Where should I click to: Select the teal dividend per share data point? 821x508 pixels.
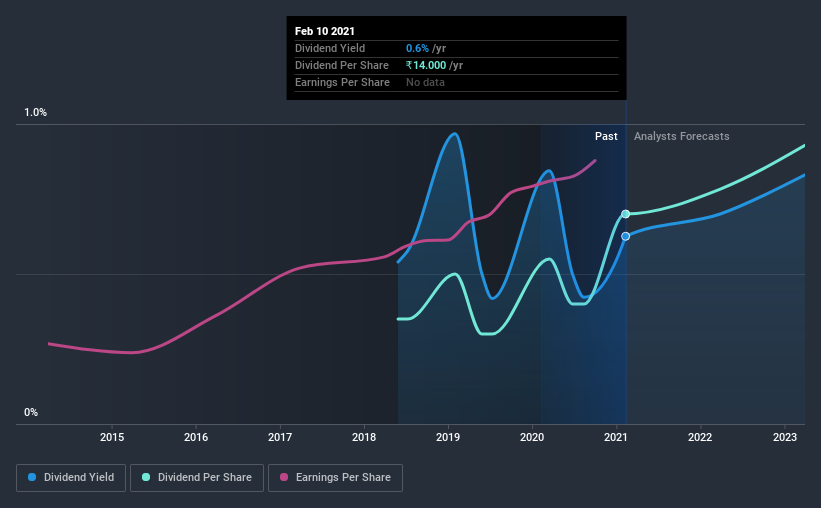[x=626, y=214]
